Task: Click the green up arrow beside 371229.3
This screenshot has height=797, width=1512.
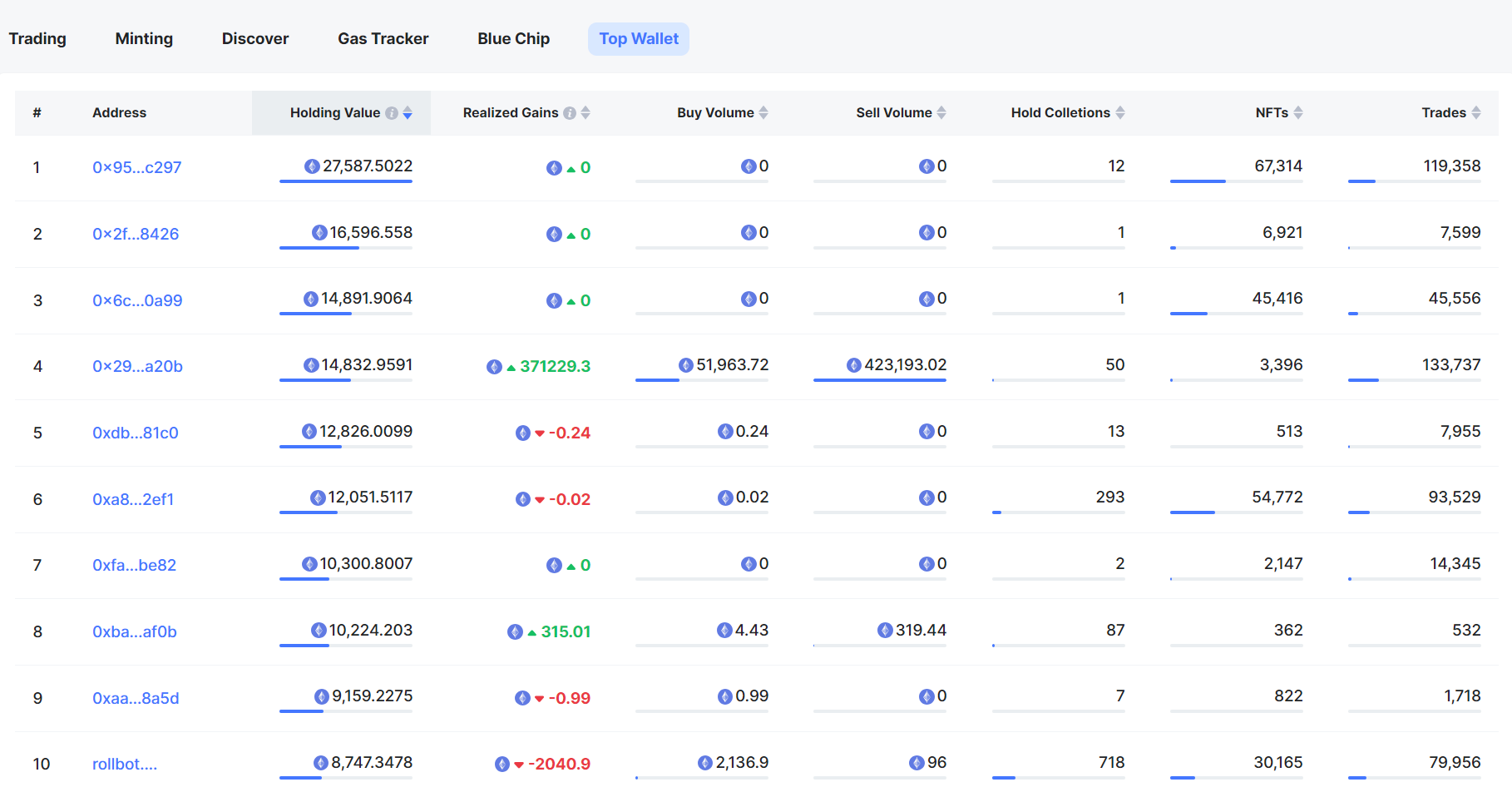Action: tap(511, 368)
